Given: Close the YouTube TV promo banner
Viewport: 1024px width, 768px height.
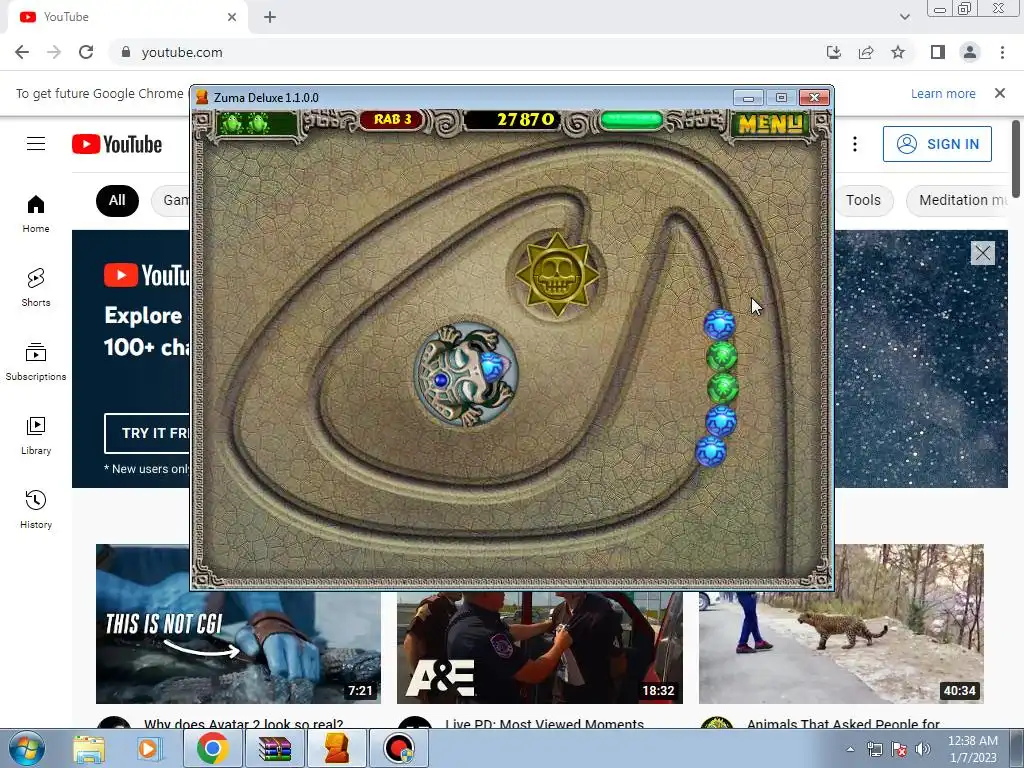Looking at the screenshot, I should pos(982,253).
